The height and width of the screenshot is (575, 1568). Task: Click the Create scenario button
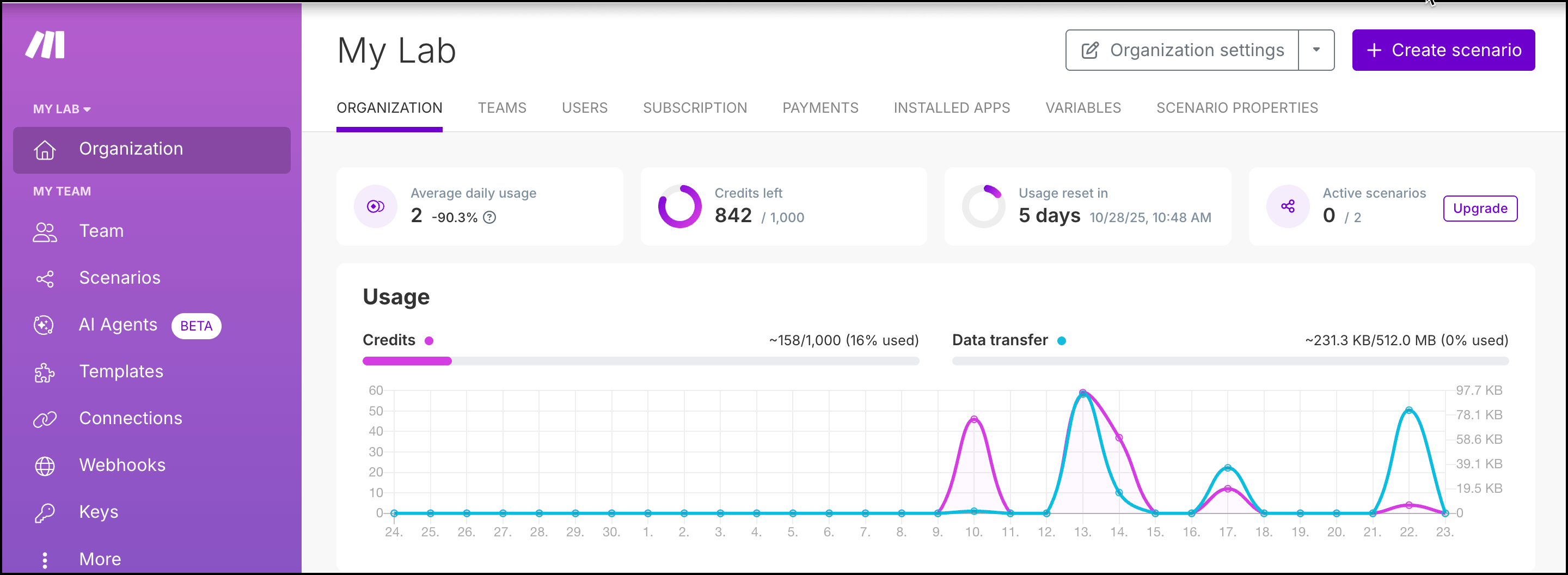1443,50
